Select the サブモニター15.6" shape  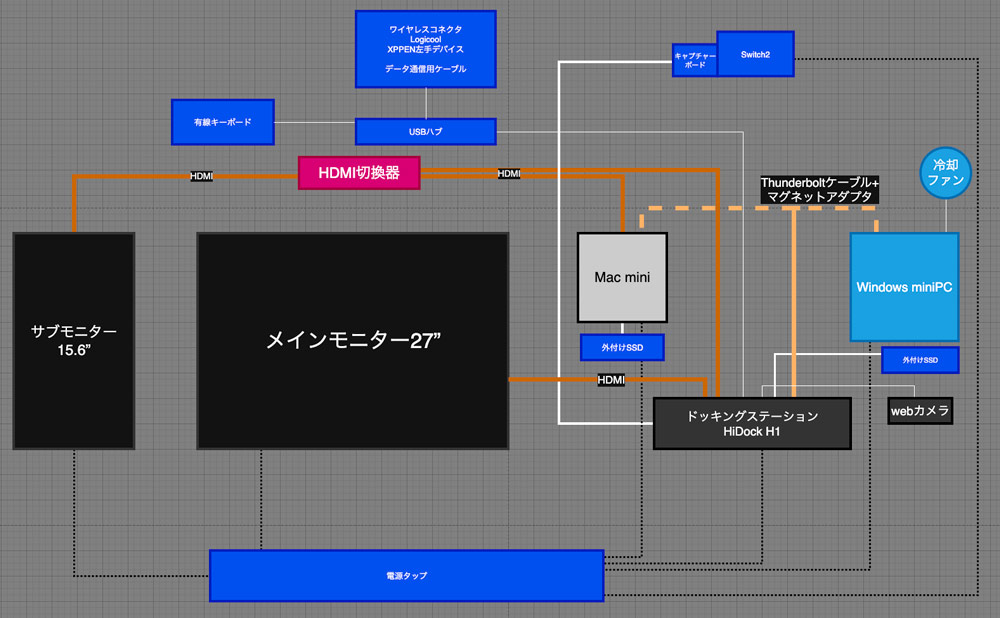pos(73,340)
